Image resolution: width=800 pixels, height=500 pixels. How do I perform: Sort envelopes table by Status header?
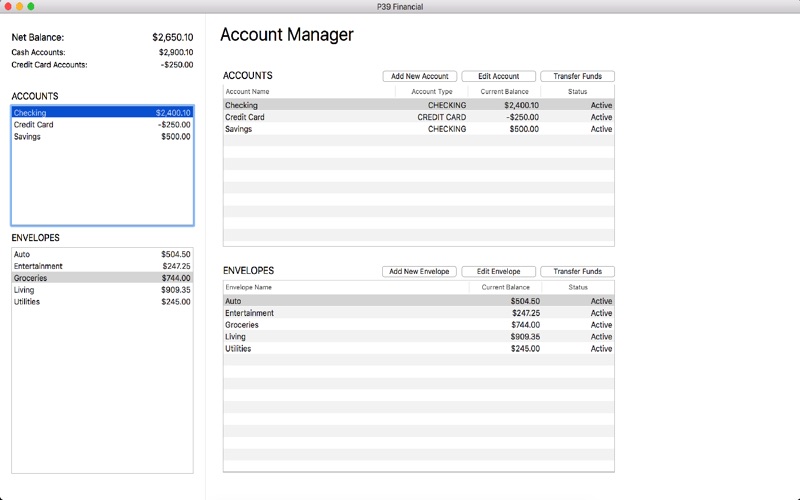(x=578, y=287)
